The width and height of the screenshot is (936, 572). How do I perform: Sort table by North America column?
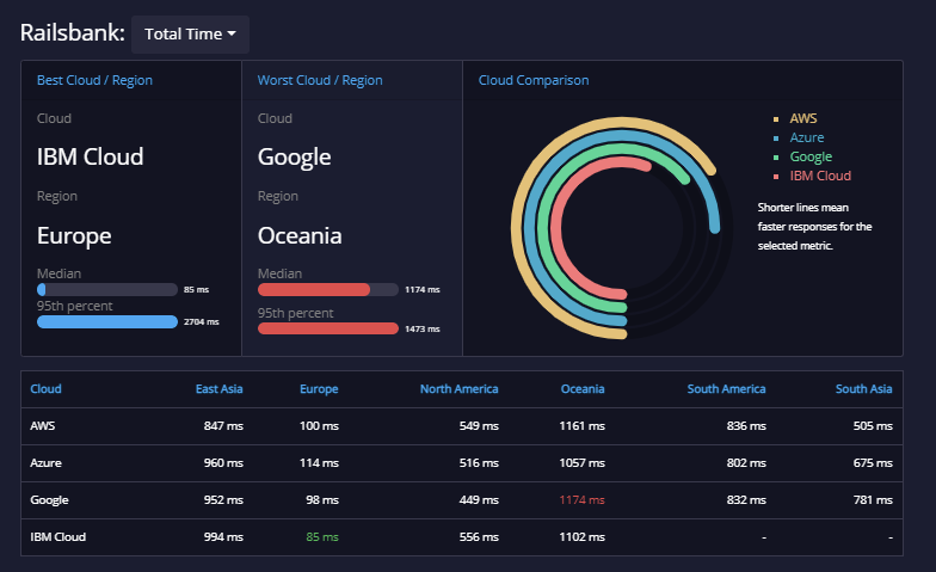point(459,389)
